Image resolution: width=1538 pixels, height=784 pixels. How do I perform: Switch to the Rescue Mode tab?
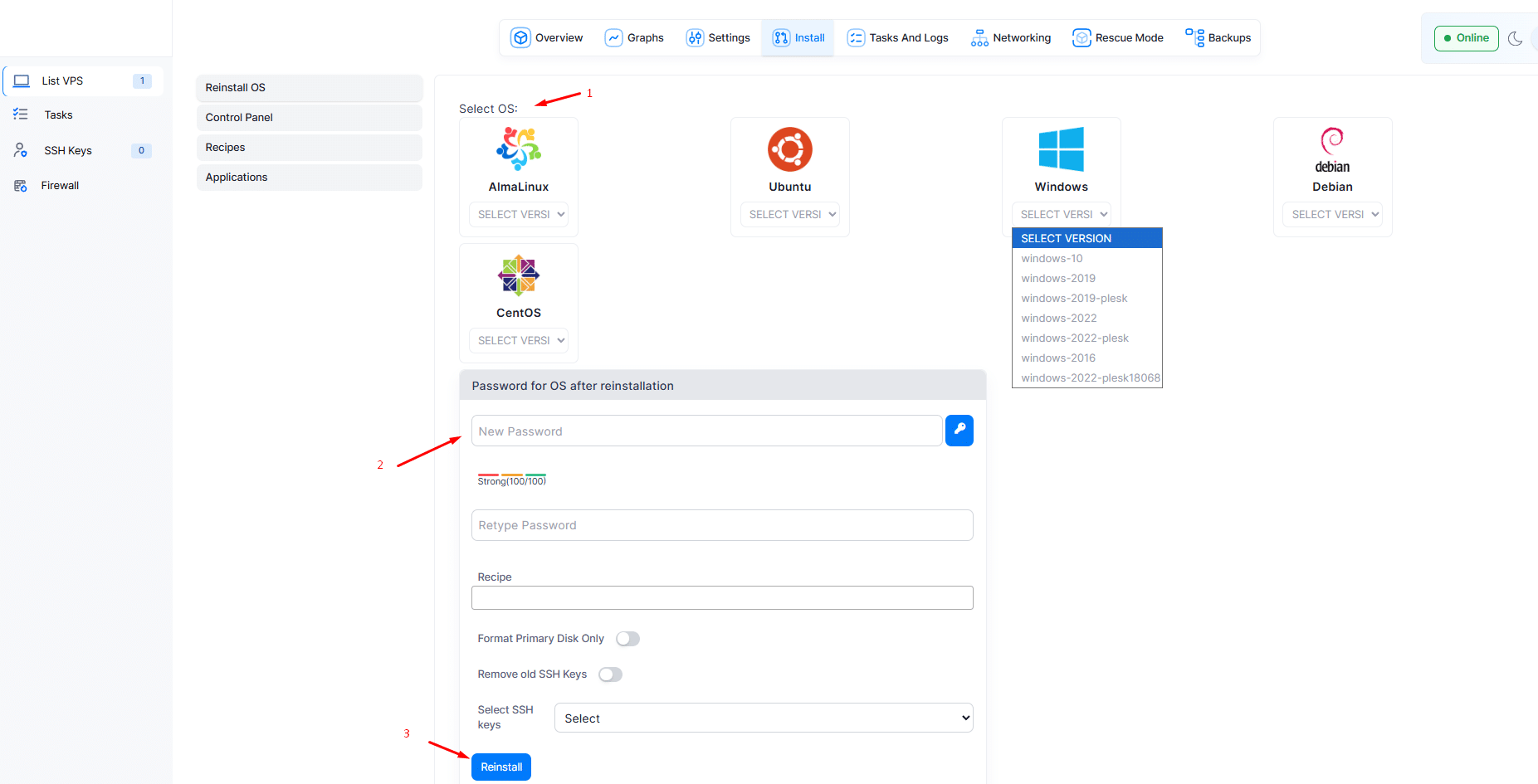pyautogui.click(x=1118, y=38)
